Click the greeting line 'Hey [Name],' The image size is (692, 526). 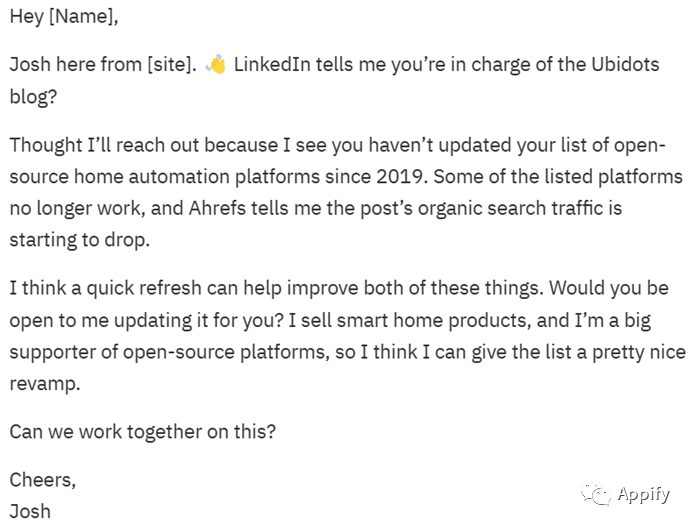tap(64, 17)
